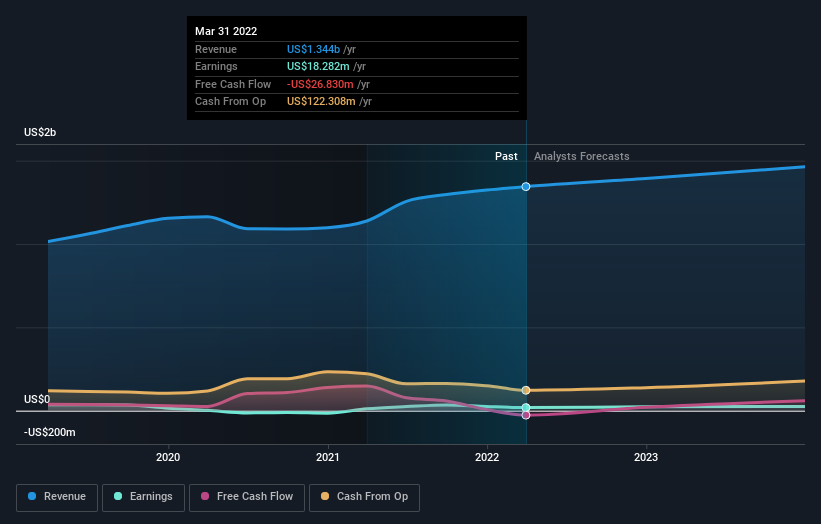
Task: Click the Revenue row label in tooltip
Action: tap(216, 49)
